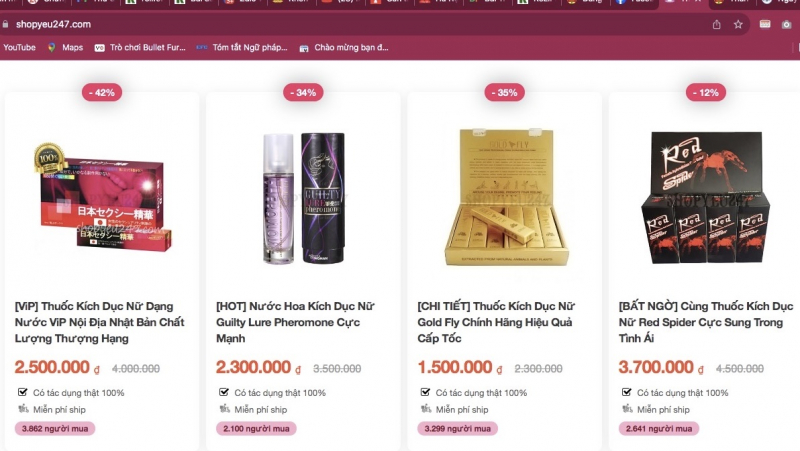Image resolution: width=800 pixels, height=451 pixels.
Task: Open the Chào mừng bạn bookmark
Action: click(x=344, y=47)
